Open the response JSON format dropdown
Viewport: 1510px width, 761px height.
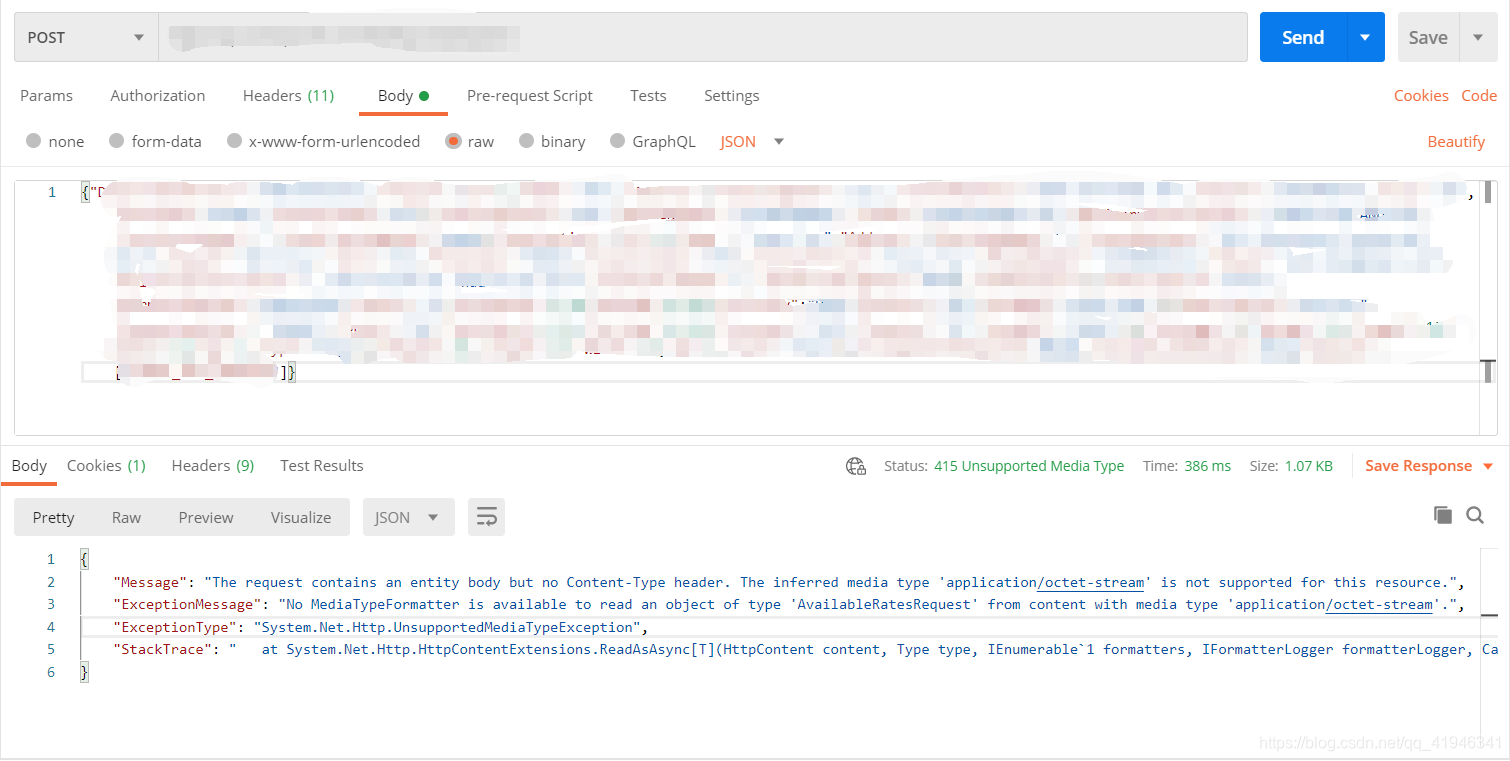pyautogui.click(x=408, y=517)
